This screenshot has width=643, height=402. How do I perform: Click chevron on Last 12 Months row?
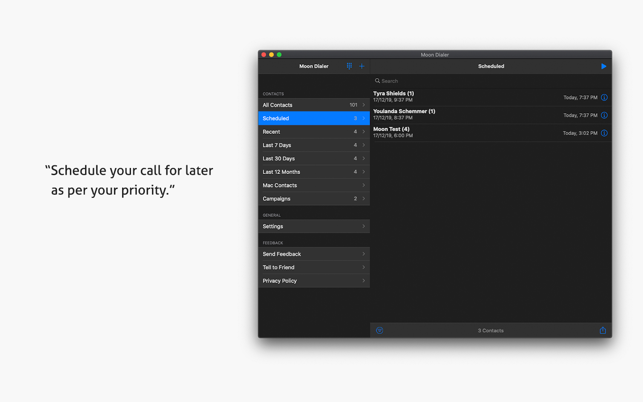point(363,172)
